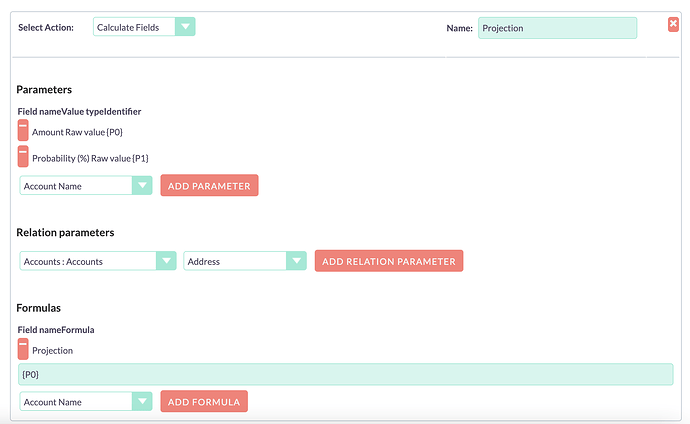Remove the Amount parameter row

coord(23,130)
